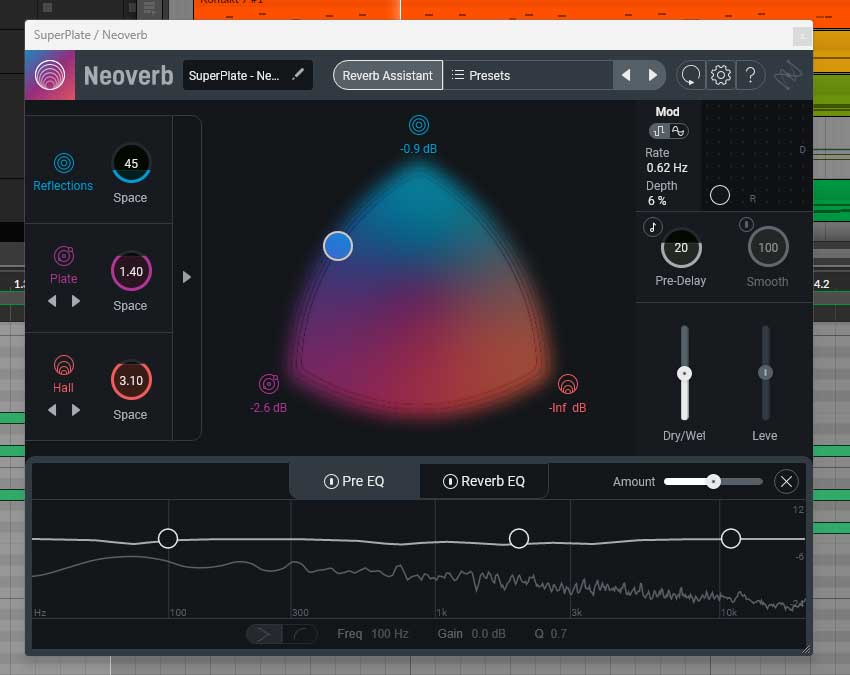Click the Pre-Delay knob showing 20
Image resolution: width=850 pixels, height=675 pixels.
tap(681, 248)
